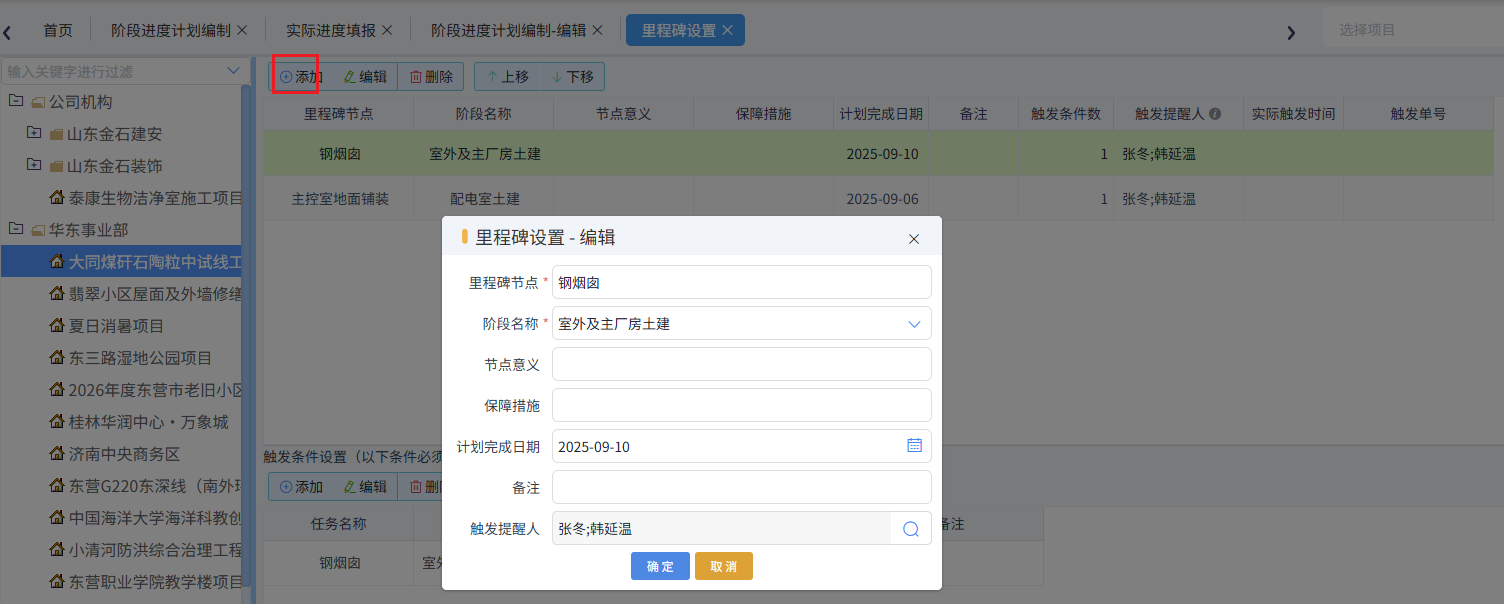
Task: Click the 实际触发时间 column header
Action: tap(1293, 114)
